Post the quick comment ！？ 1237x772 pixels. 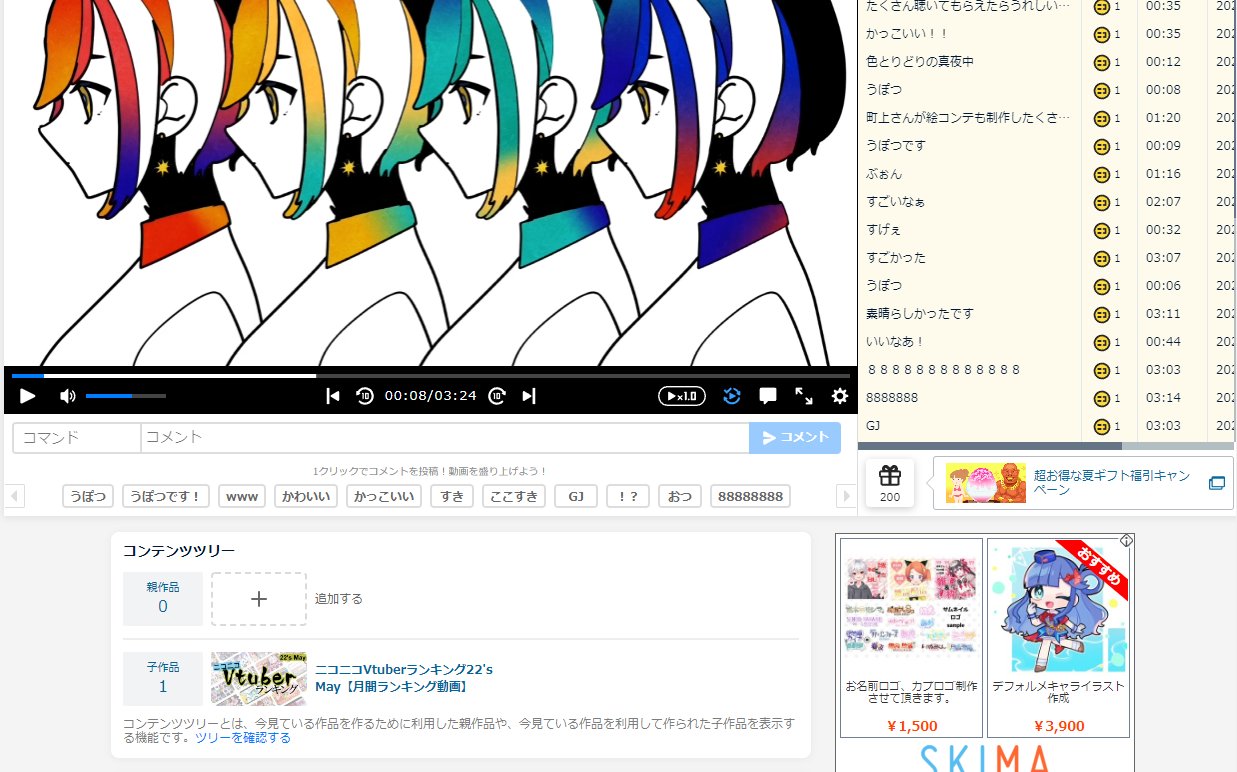(x=628, y=496)
